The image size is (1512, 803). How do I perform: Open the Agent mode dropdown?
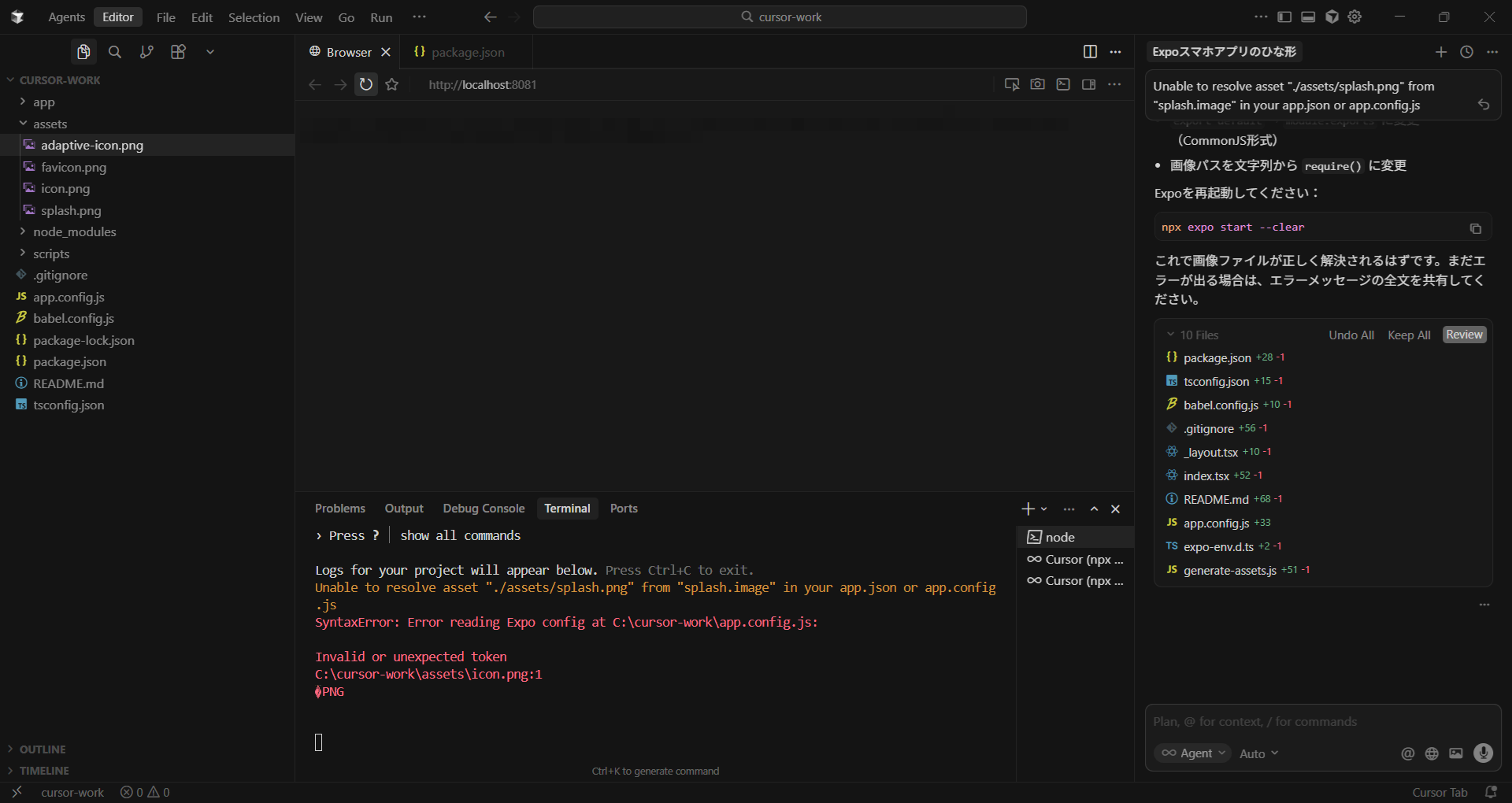pyautogui.click(x=1195, y=753)
